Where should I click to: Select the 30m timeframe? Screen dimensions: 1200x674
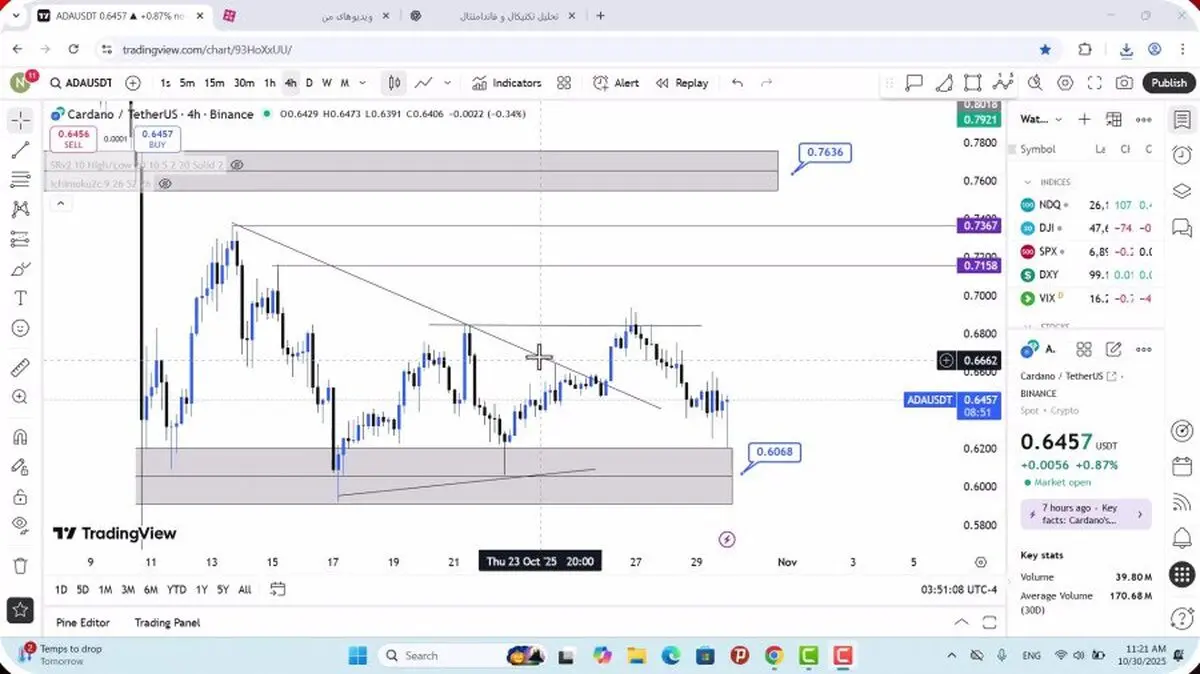244,83
